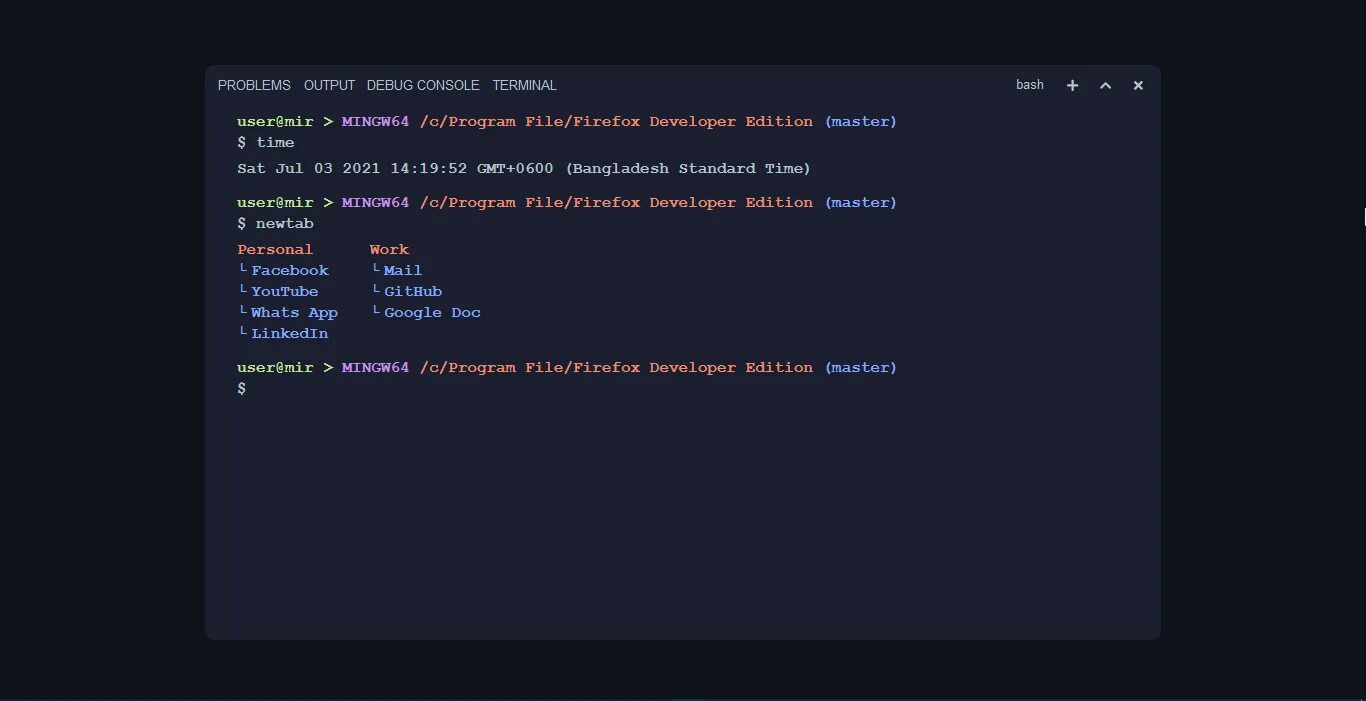Open the DEBUG CONSOLE tab
This screenshot has width=1366, height=701.
coord(423,85)
